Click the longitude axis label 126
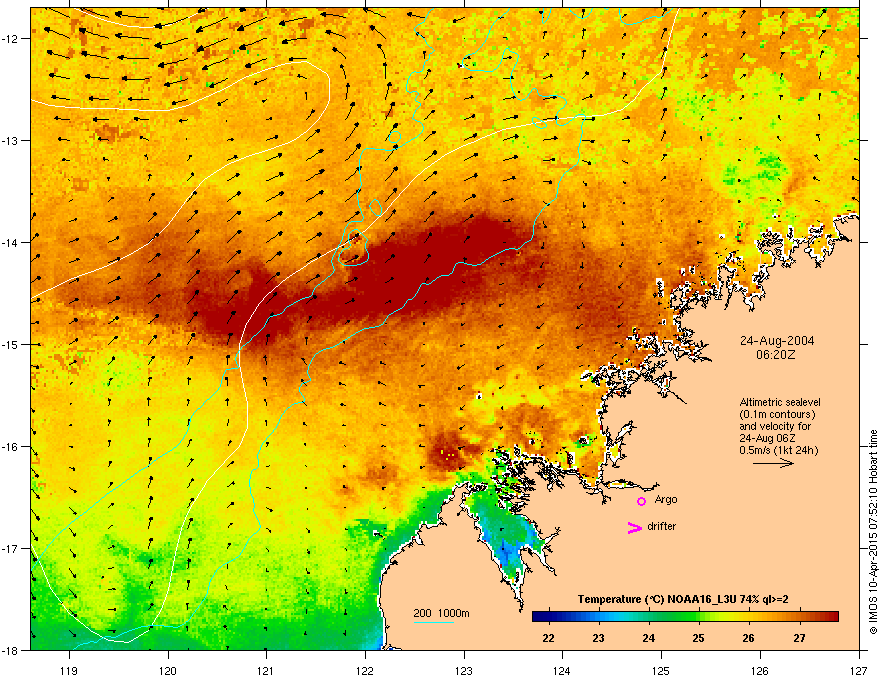The width and height of the screenshot is (880, 680). pyautogui.click(x=760, y=670)
